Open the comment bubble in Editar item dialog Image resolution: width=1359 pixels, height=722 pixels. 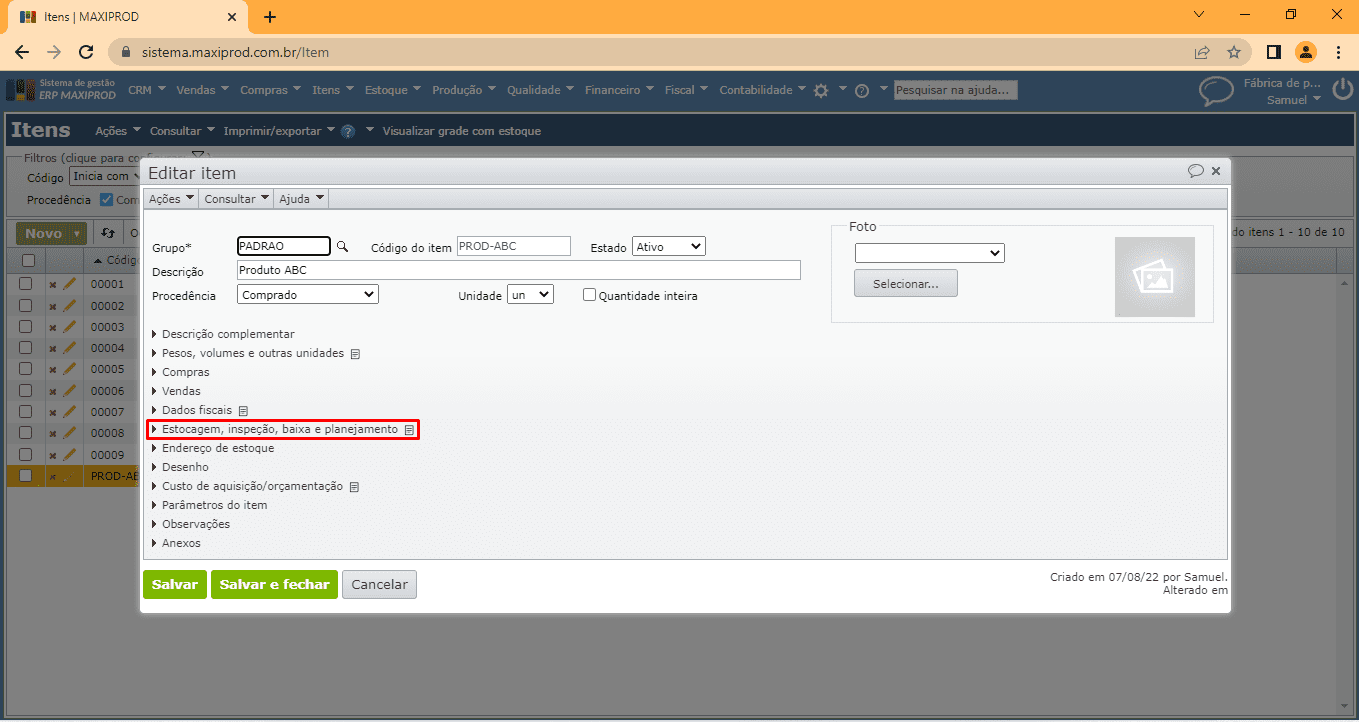tap(1195, 171)
